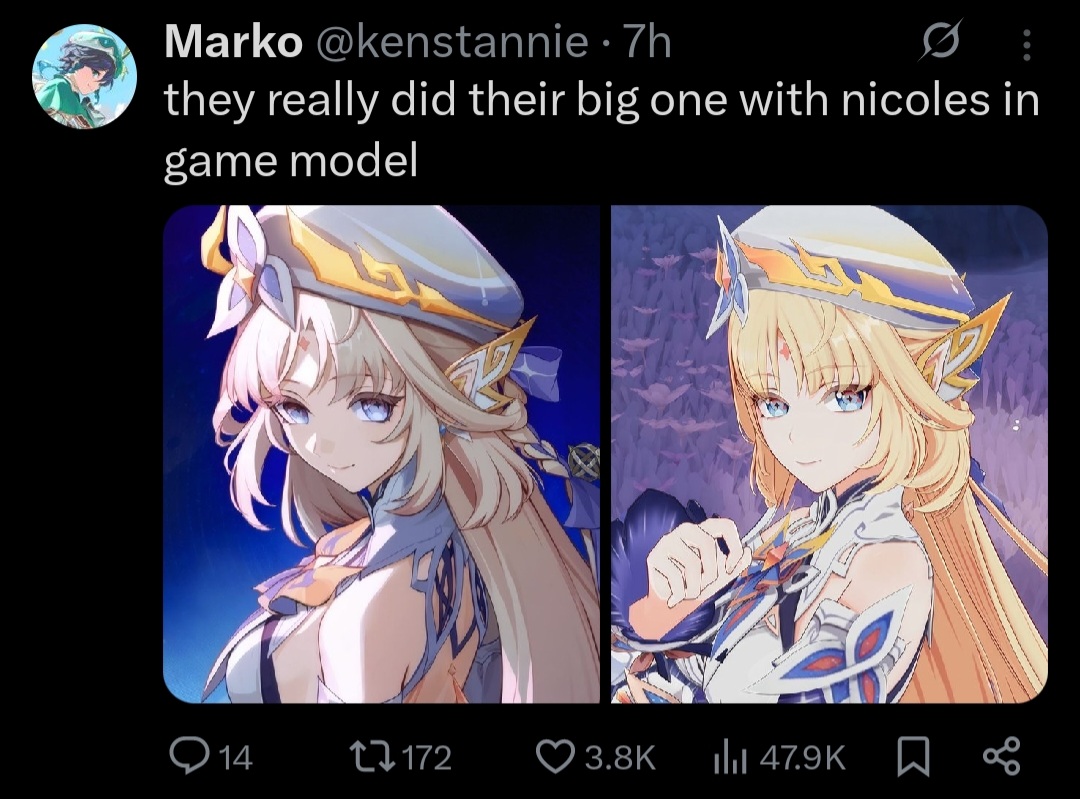Viewport: 1080px width, 799px height.
Task: Like the tweet with heart icon
Action: click(x=554, y=756)
